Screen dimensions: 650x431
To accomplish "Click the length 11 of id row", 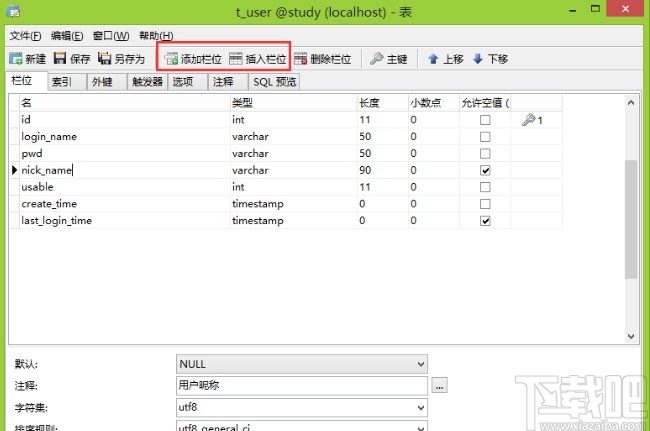I will [383, 120].
